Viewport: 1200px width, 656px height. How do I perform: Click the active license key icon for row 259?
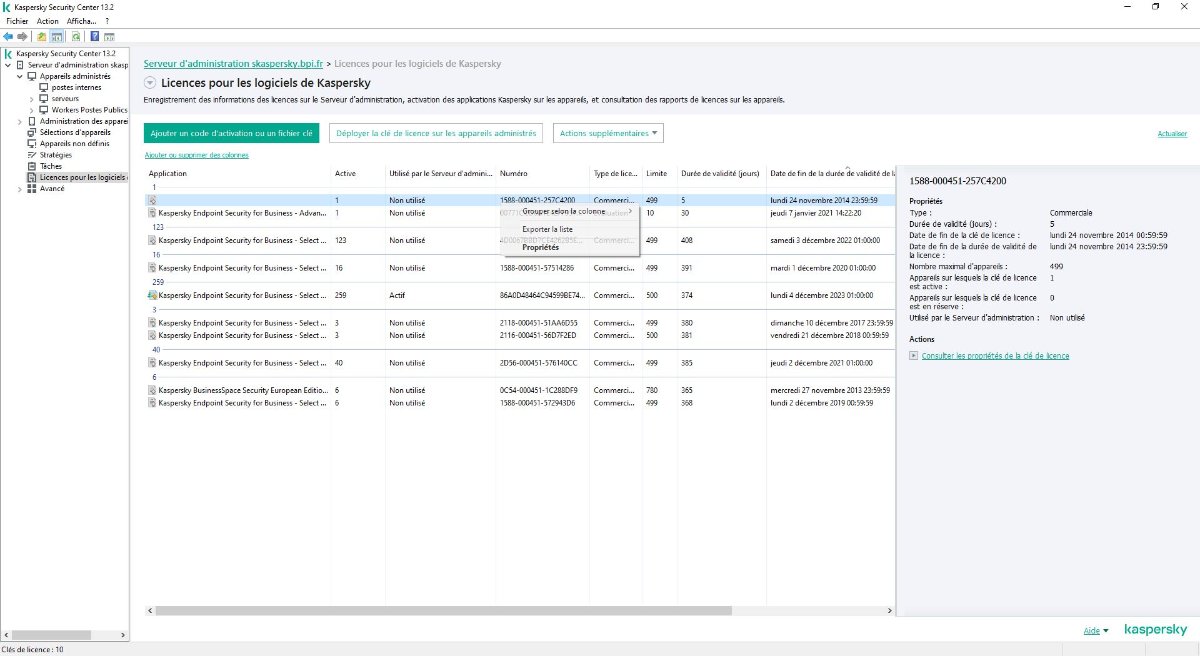(152, 296)
